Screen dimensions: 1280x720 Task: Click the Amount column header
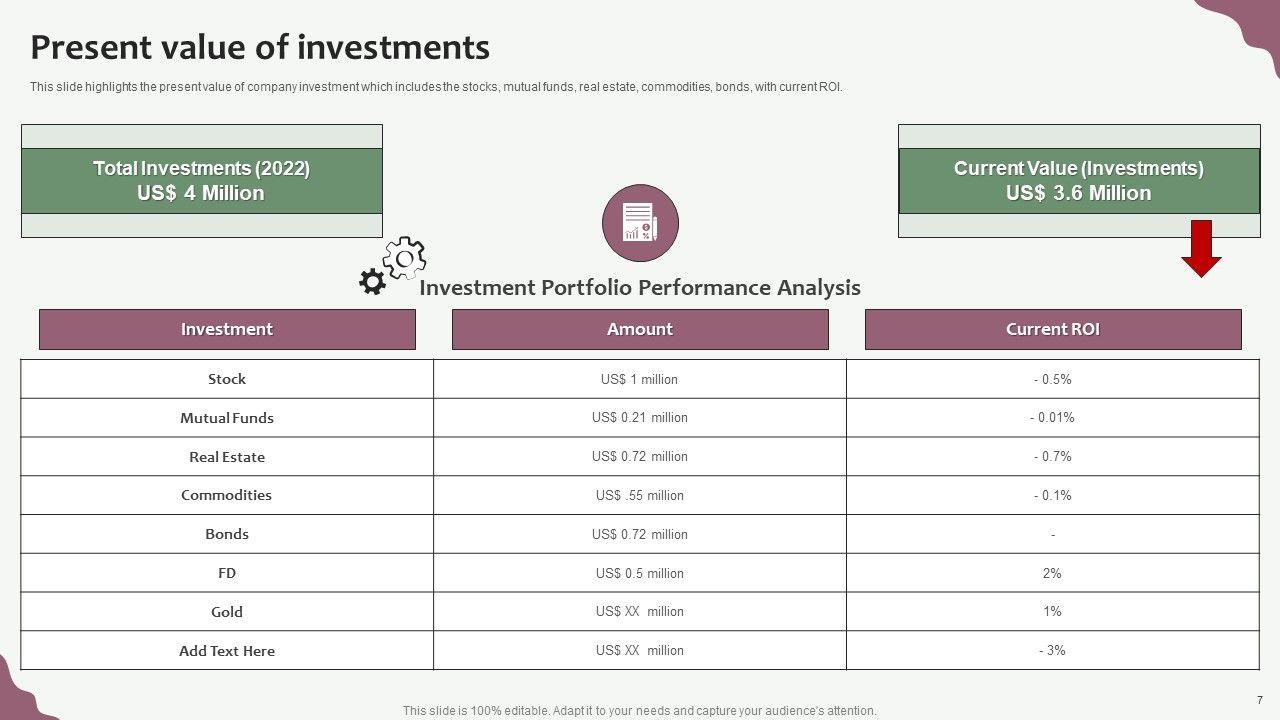pyautogui.click(x=640, y=329)
